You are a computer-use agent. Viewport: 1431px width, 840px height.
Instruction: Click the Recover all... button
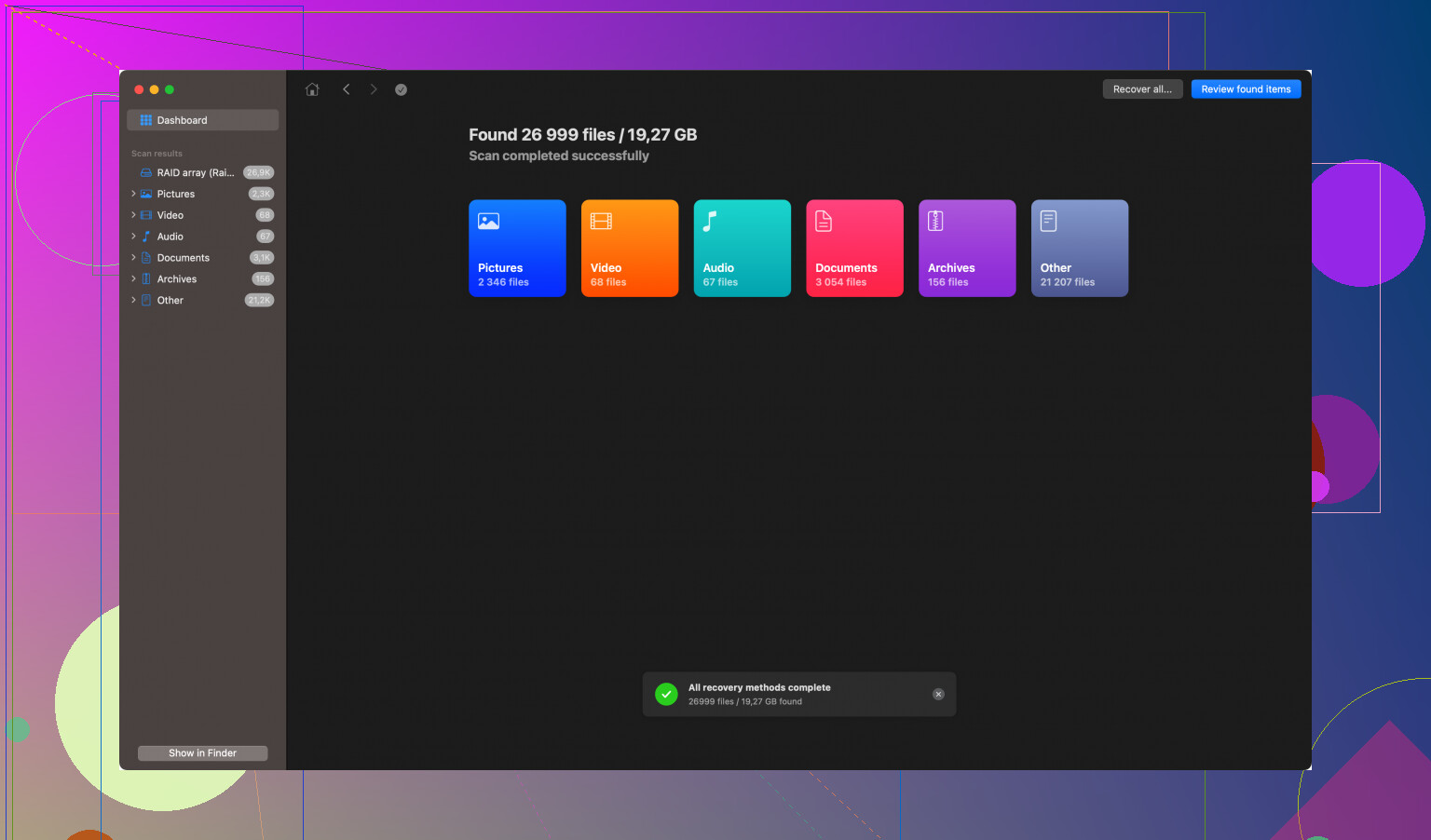click(1142, 89)
